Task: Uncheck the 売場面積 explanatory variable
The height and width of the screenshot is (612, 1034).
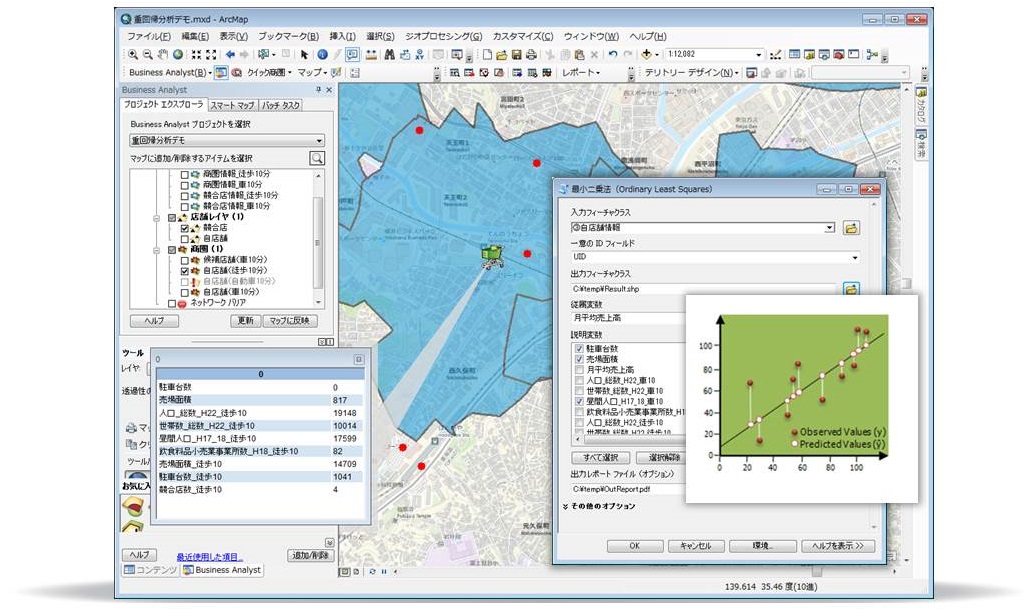Action: pyautogui.click(x=579, y=359)
